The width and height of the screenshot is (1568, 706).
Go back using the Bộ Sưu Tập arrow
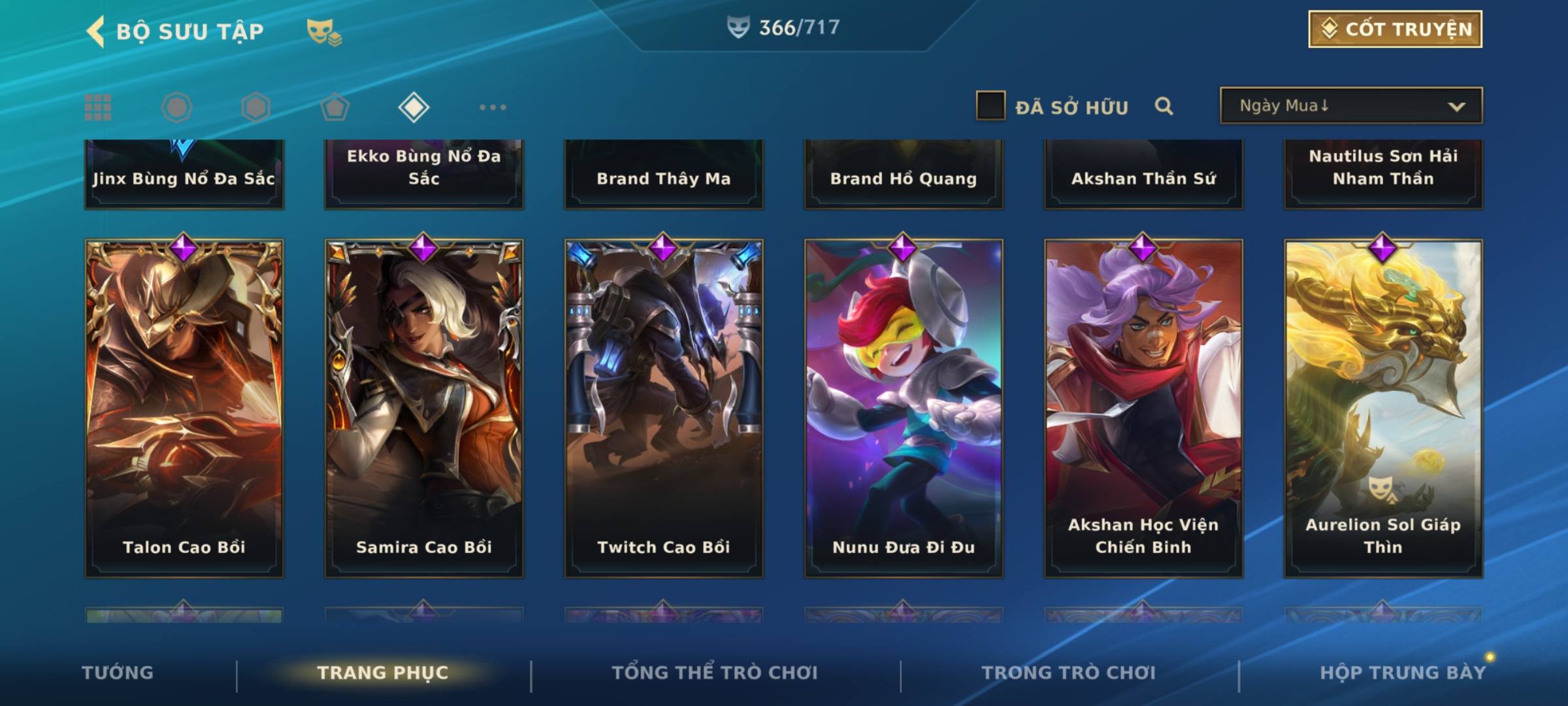click(96, 31)
